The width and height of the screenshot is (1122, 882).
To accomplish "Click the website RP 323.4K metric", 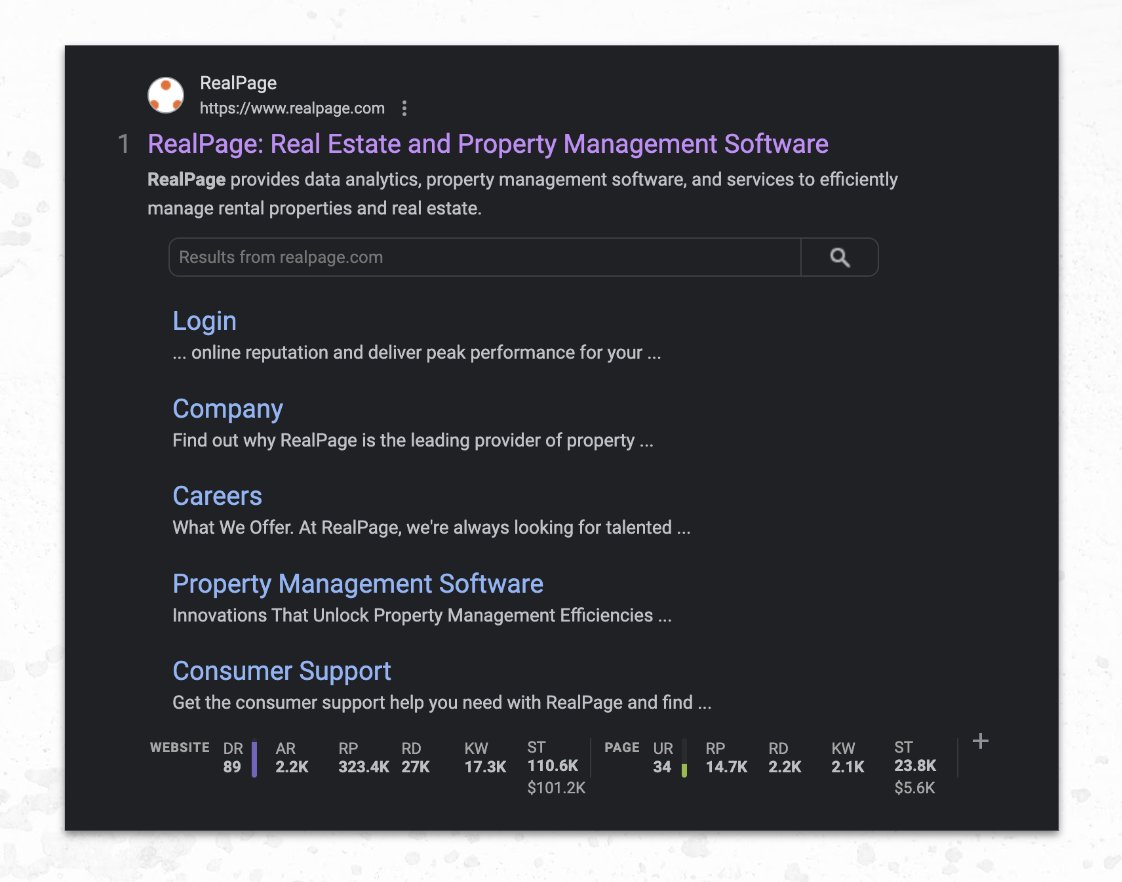I will tap(364, 758).
